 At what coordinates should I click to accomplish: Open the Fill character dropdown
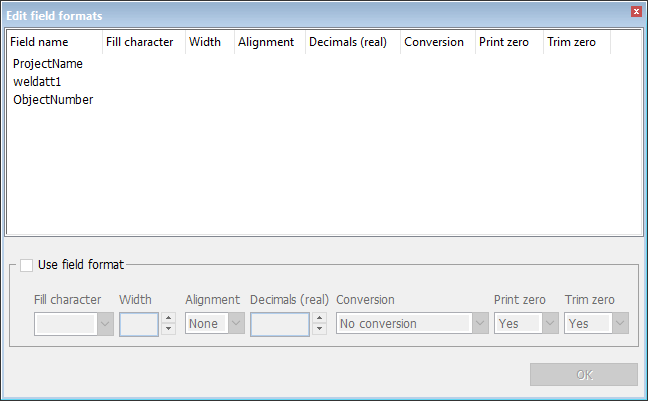105,324
